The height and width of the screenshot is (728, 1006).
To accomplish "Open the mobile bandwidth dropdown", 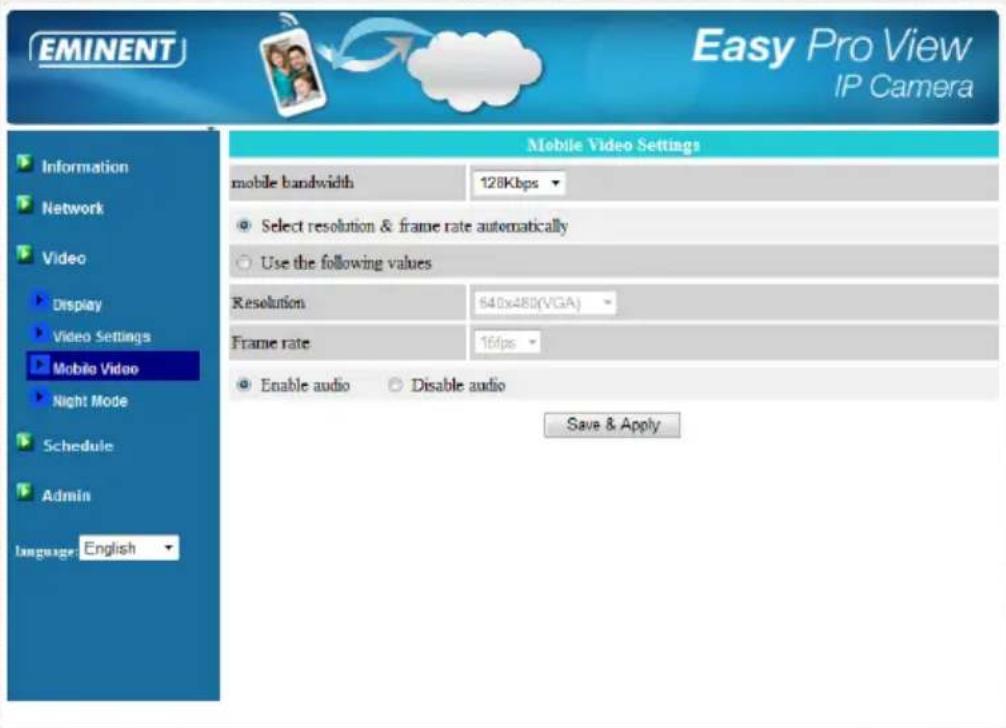I will point(518,183).
